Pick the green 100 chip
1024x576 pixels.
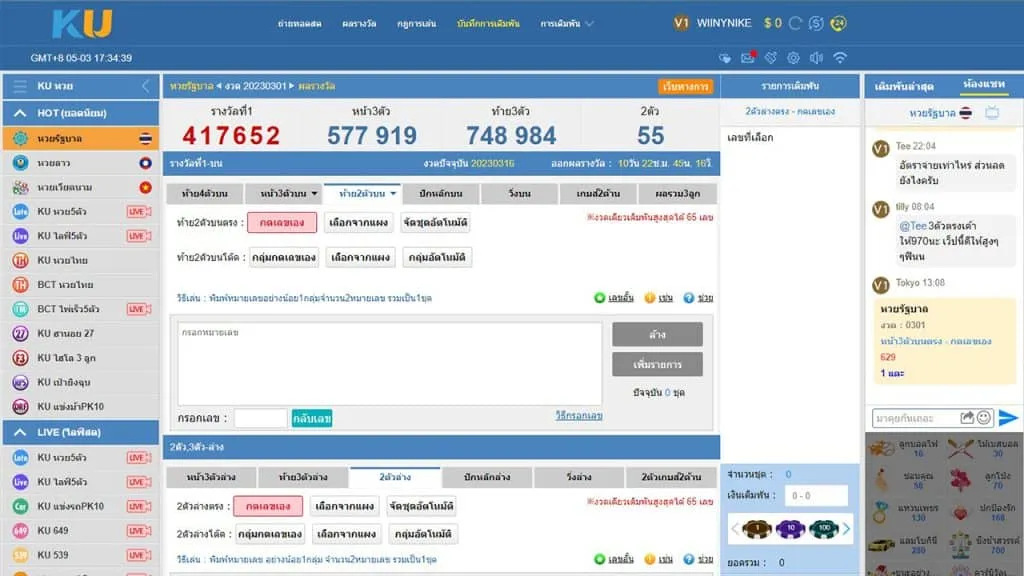click(x=824, y=528)
